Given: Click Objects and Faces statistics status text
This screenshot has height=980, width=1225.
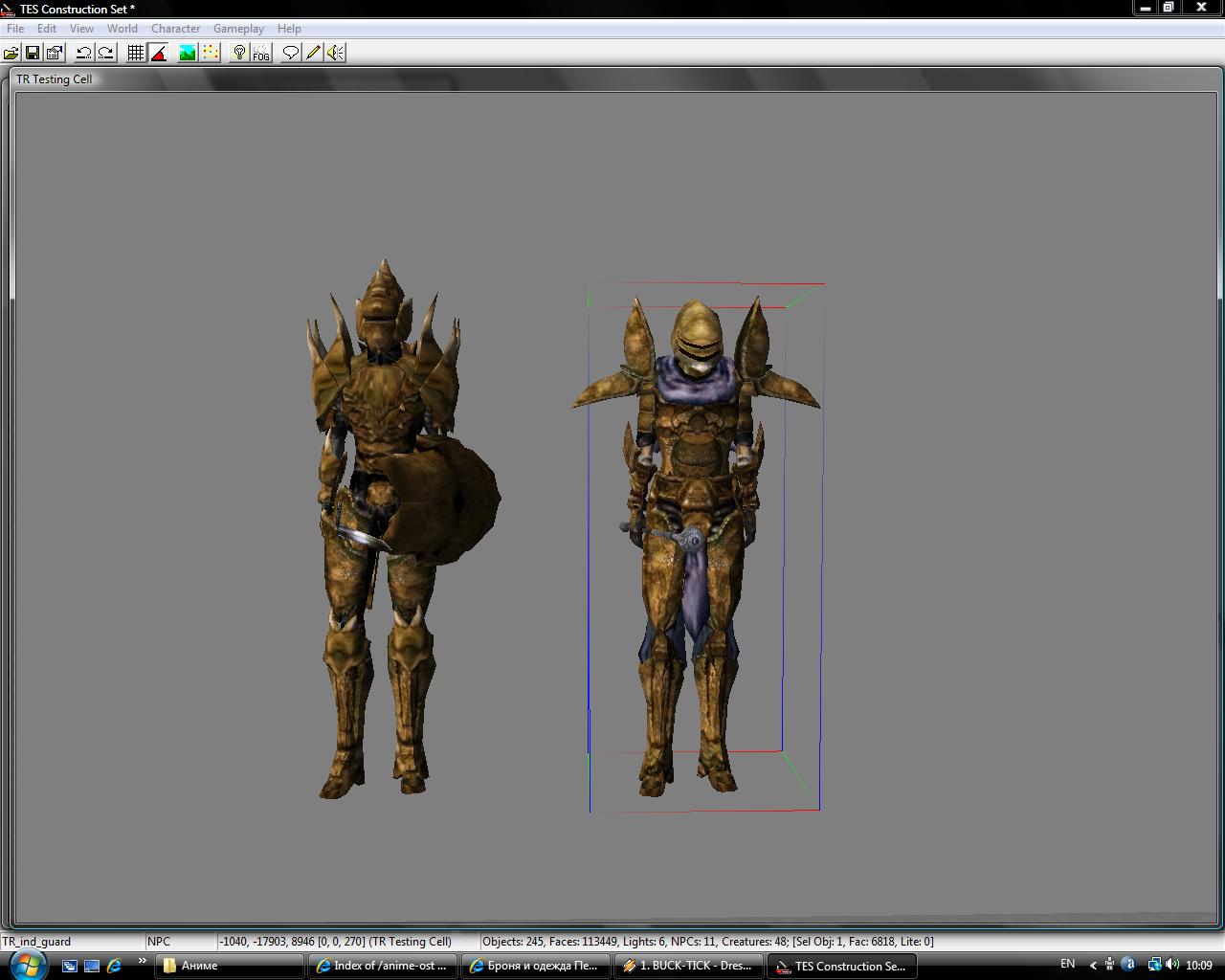Looking at the screenshot, I should 708,941.
